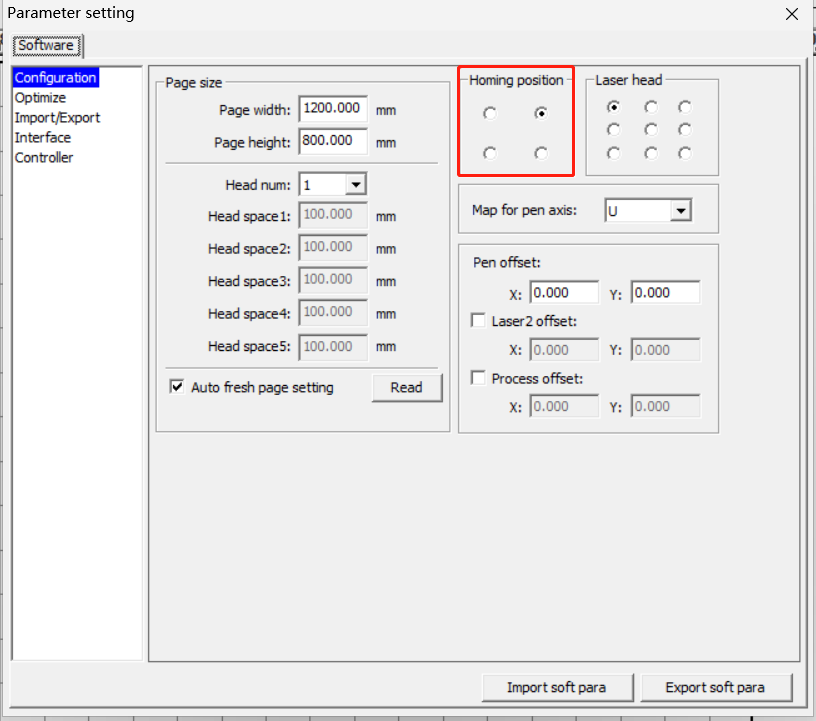Click the Head space1 field
This screenshot has width=816, height=721.
333,215
